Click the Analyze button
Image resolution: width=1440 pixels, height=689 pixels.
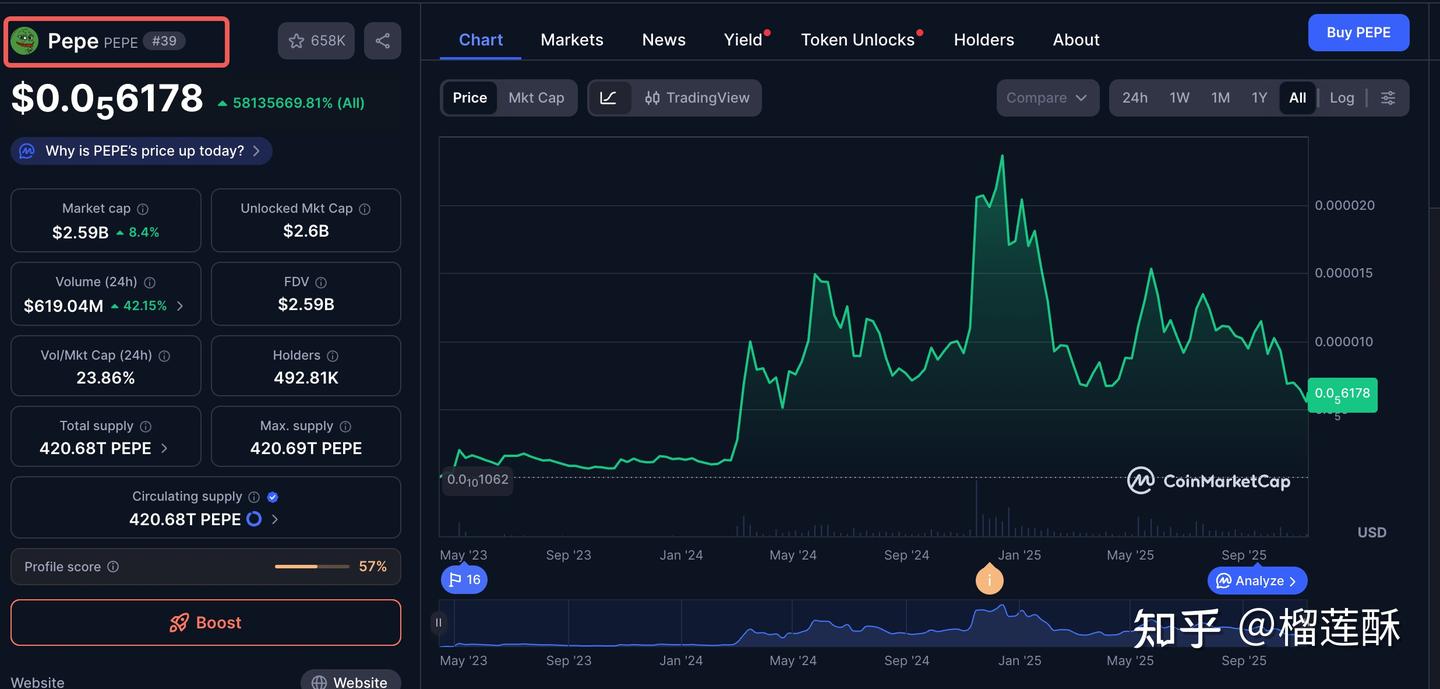coord(1257,580)
